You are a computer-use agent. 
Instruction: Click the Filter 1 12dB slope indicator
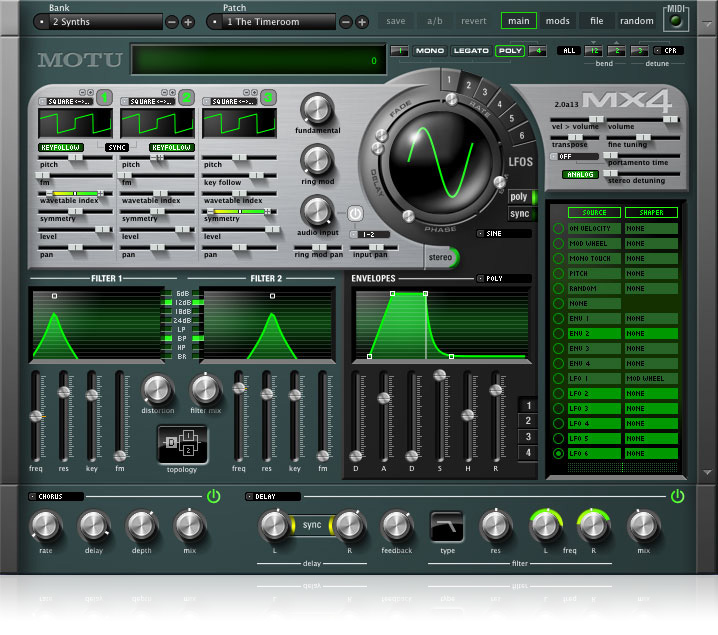click(168, 302)
